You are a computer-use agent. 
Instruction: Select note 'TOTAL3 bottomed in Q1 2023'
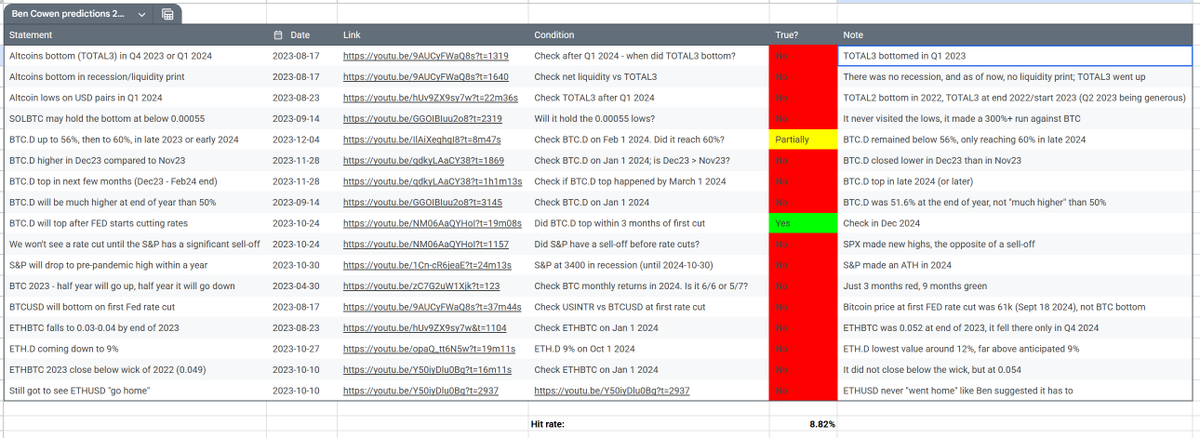(x=1017, y=55)
